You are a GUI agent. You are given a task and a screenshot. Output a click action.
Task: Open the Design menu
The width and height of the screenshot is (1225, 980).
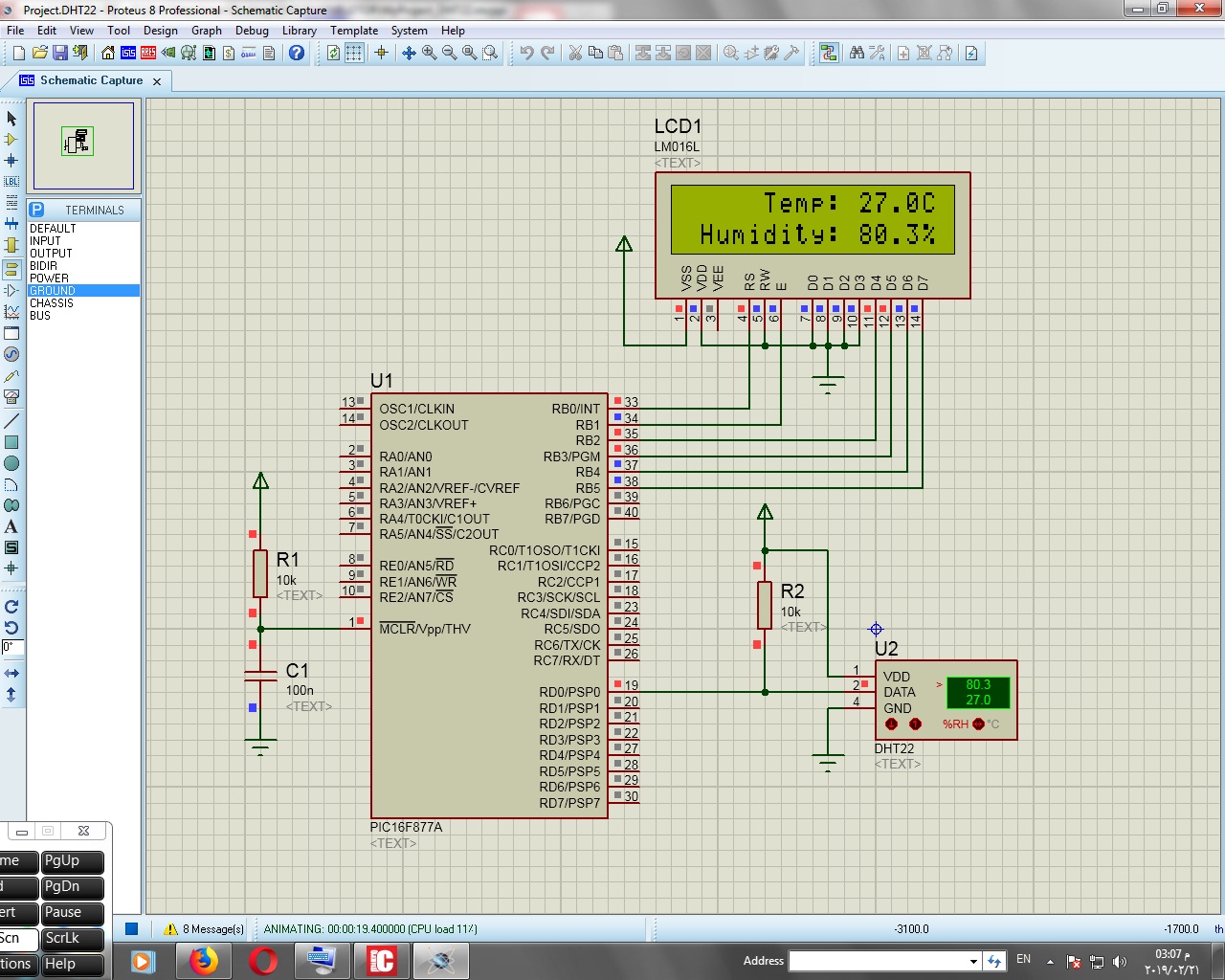point(161,31)
